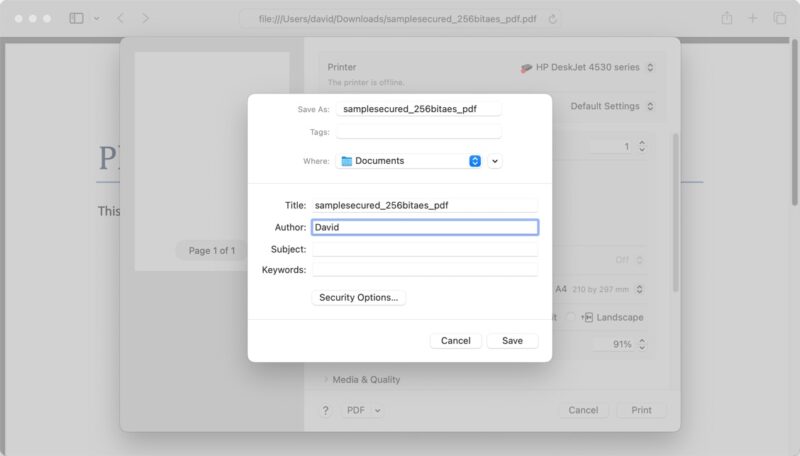Click the Safari address bar URL

click(x=397, y=19)
